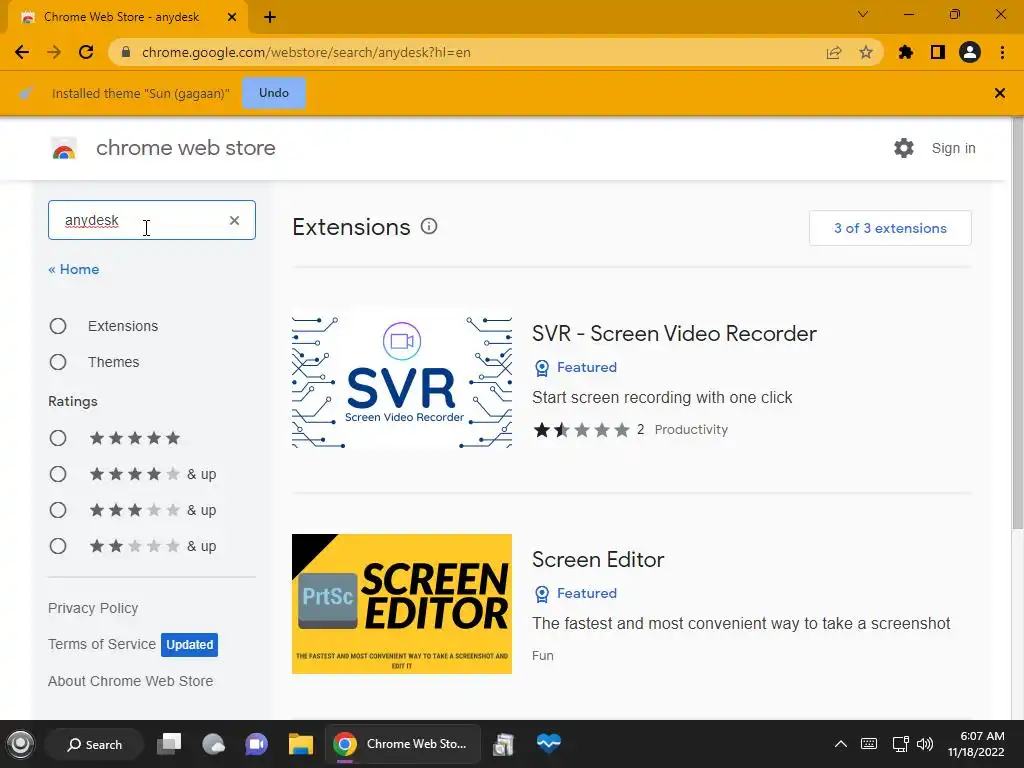The width and height of the screenshot is (1024, 768).
Task: Dismiss the installed theme notification bar
Action: (x=1000, y=93)
